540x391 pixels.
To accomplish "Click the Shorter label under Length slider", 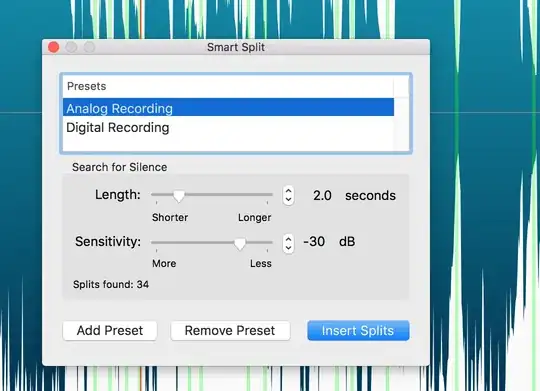I will [170, 218].
